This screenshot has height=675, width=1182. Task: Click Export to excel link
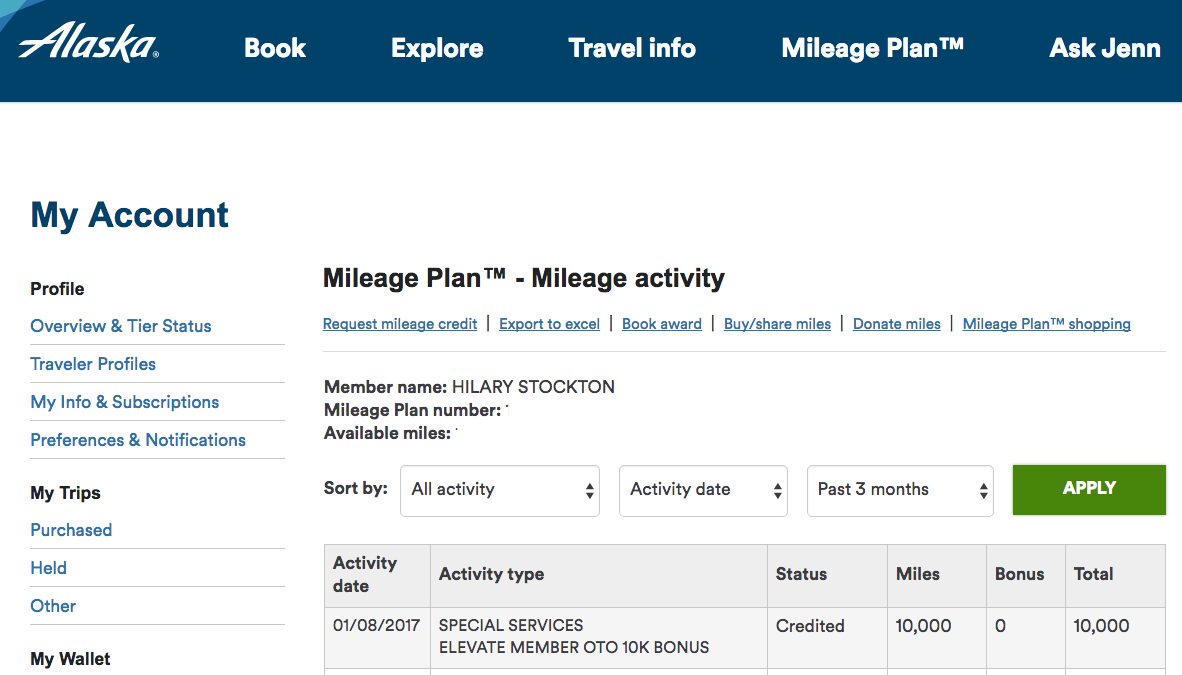coord(550,324)
